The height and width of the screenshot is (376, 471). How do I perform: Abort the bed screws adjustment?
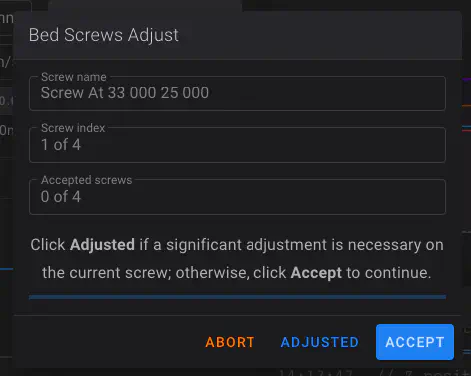[x=230, y=342]
